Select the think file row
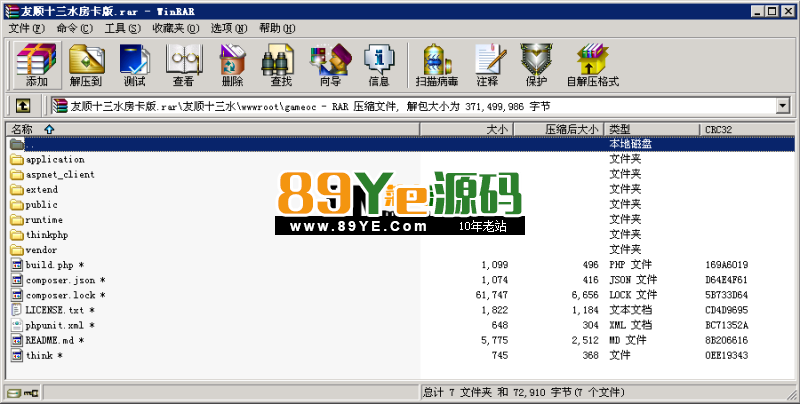Image resolution: width=800 pixels, height=404 pixels. (x=401, y=356)
